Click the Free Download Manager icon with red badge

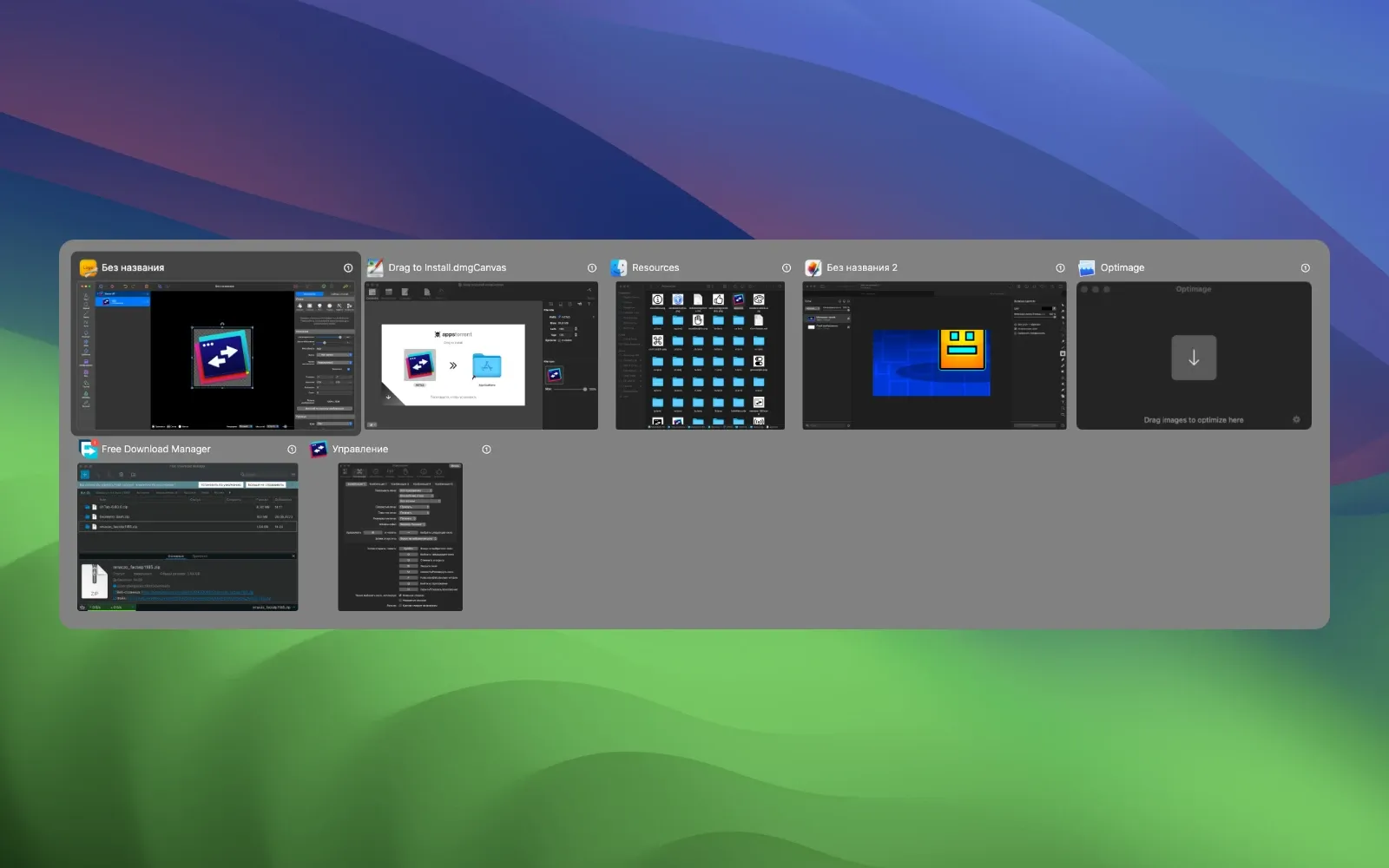click(x=88, y=449)
